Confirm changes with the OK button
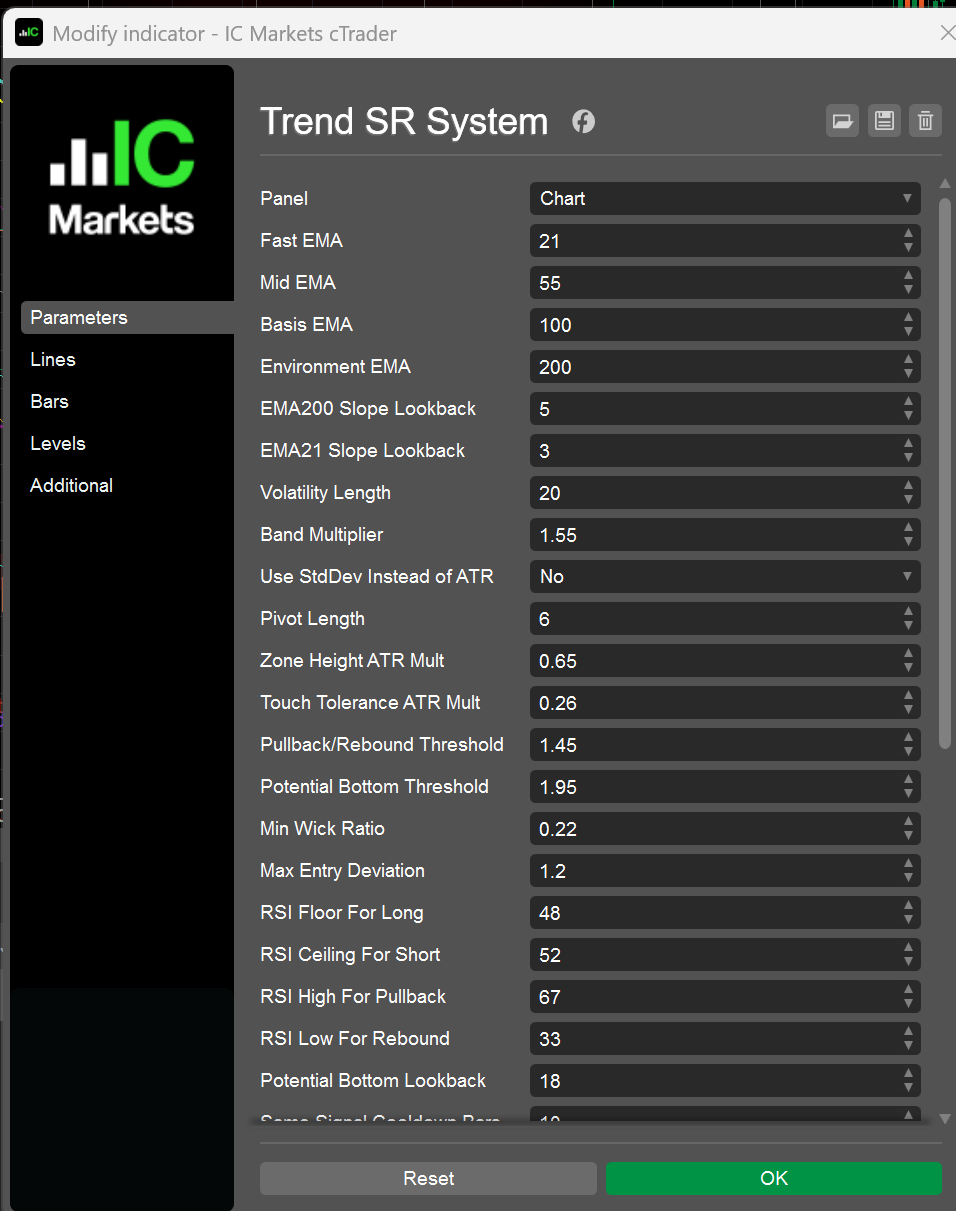Screen dimensions: 956x1211 (773, 1178)
